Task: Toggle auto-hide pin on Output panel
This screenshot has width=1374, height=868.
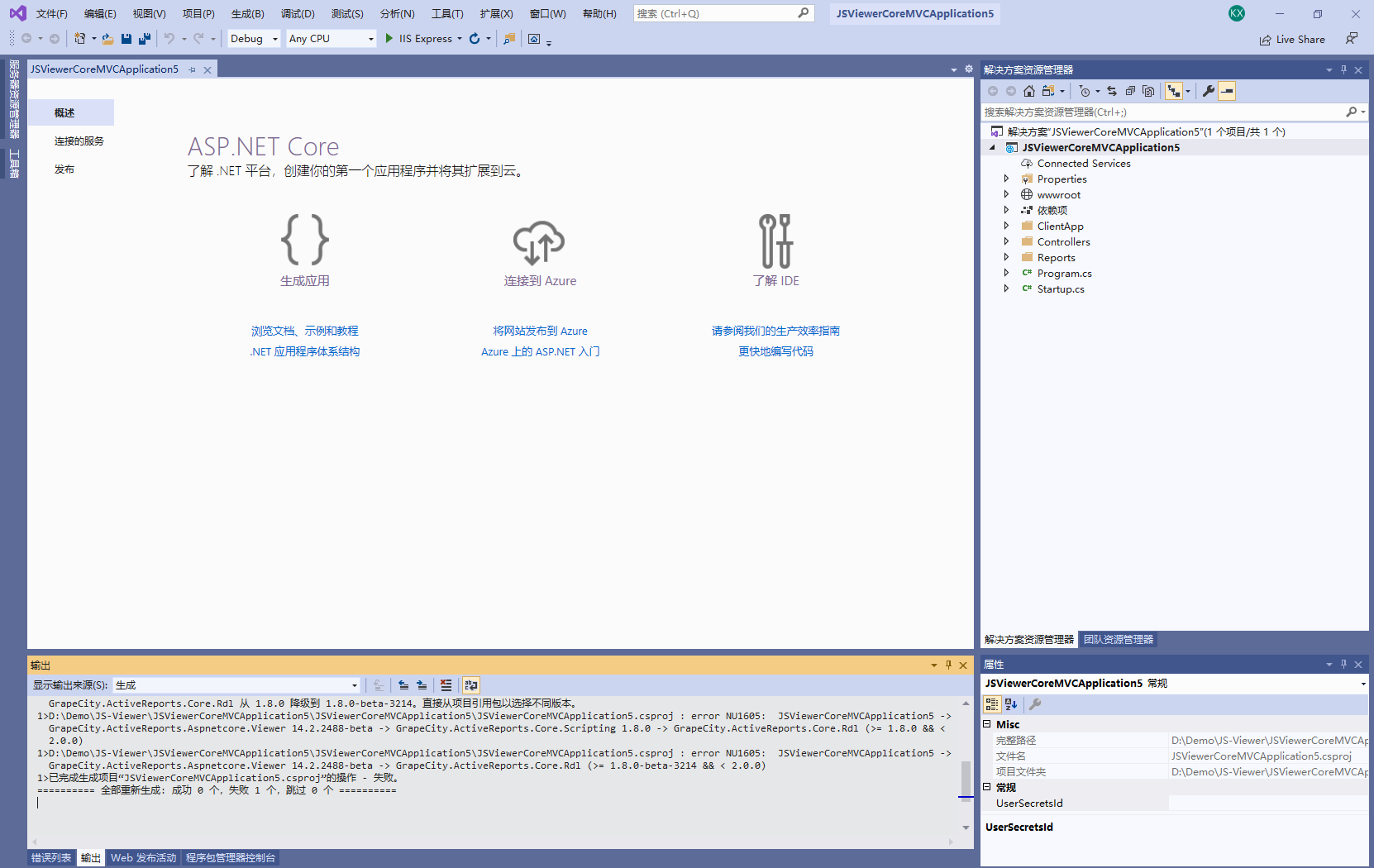Action: [x=948, y=665]
